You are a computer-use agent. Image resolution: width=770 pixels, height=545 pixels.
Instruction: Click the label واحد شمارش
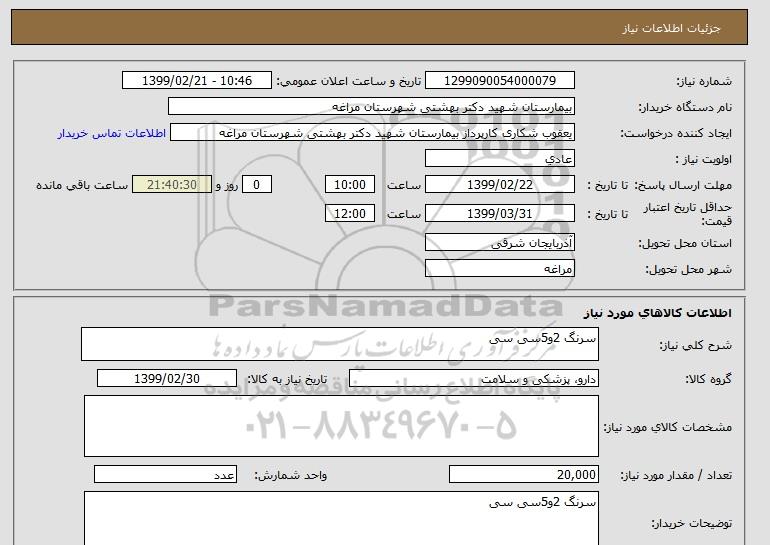tap(291, 475)
